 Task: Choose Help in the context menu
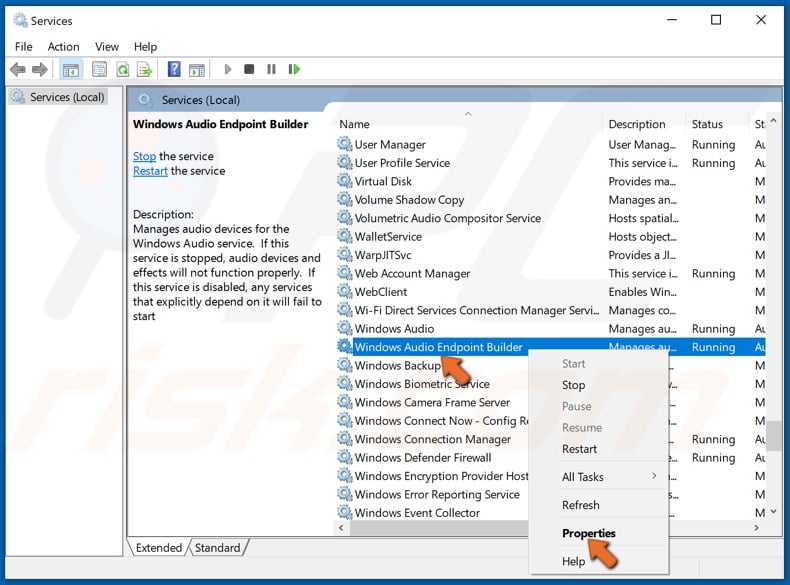599,561
